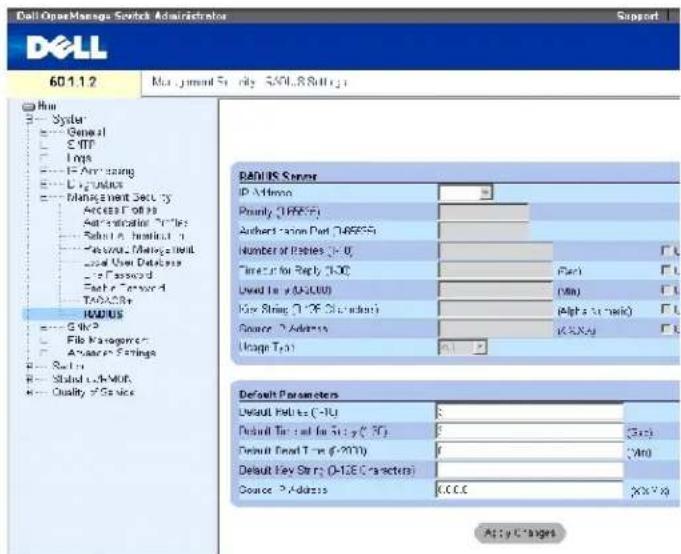This screenshot has width=681, height=554.
Task: Tick the checkbox in Timeout for Reply row
Action: click(x=665, y=270)
